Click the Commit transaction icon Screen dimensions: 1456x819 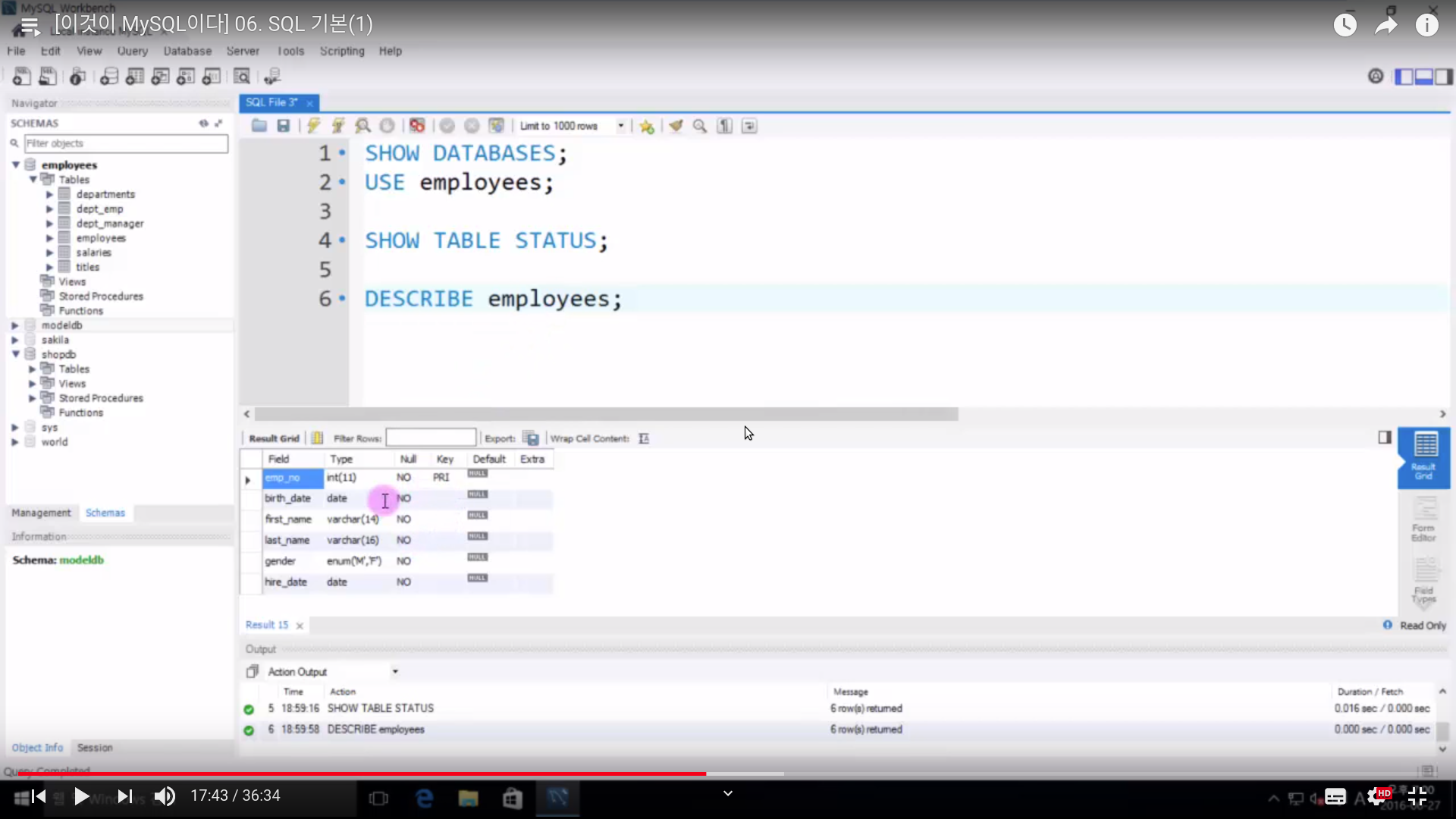coord(447,126)
